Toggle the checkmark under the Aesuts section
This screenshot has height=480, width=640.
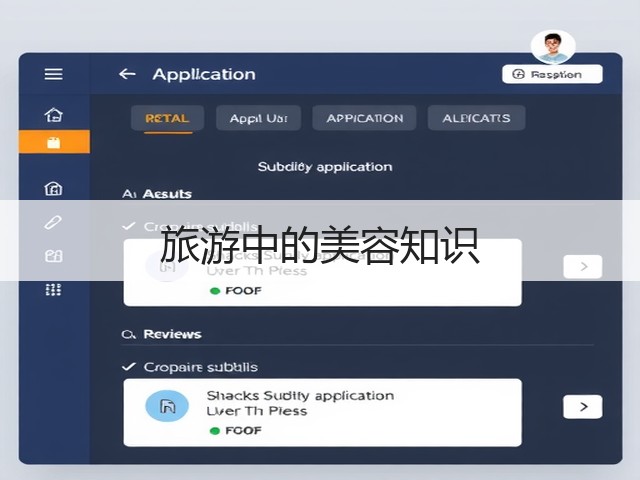coord(129,226)
